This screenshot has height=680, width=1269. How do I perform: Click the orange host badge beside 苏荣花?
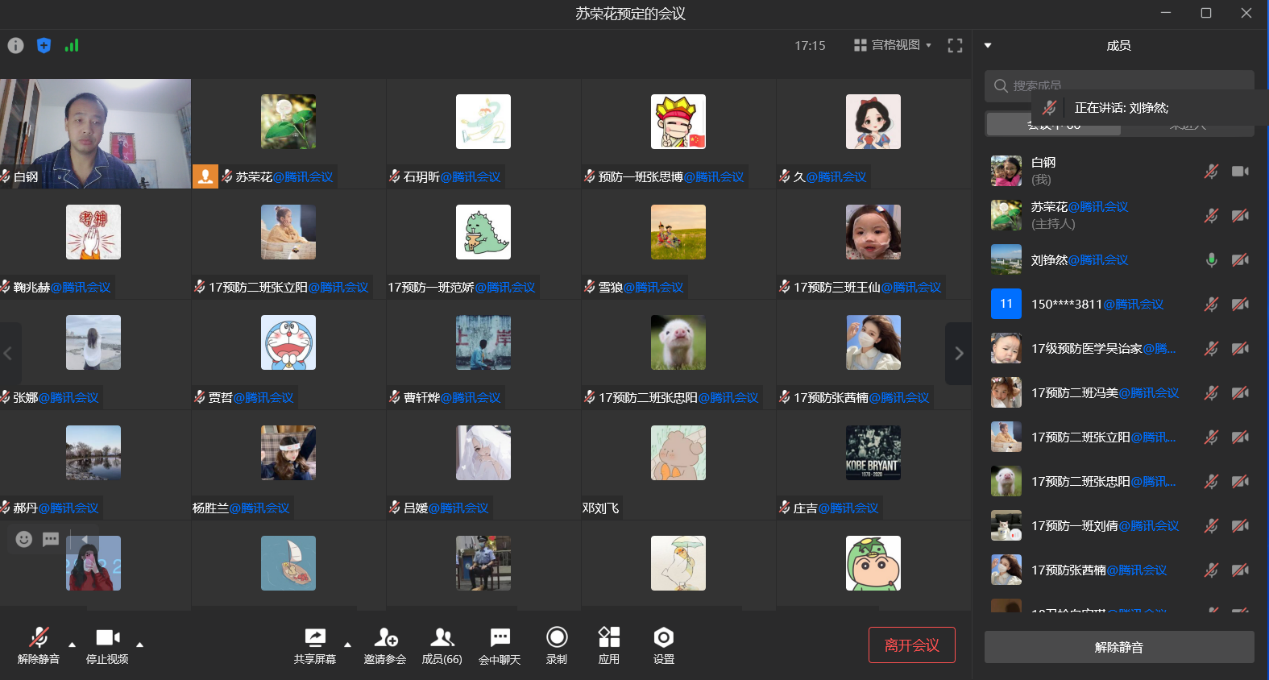click(x=205, y=177)
